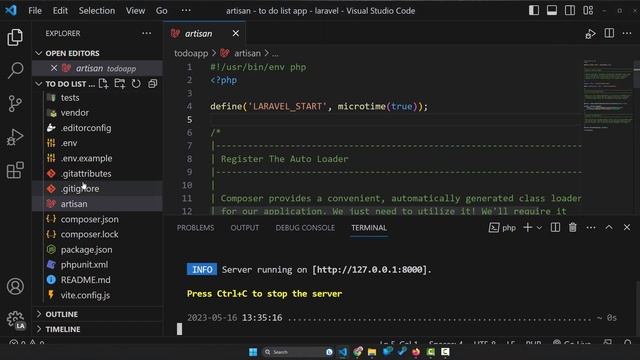This screenshot has width=640, height=360.
Task: Select the php terminal instance
Action: [502, 227]
